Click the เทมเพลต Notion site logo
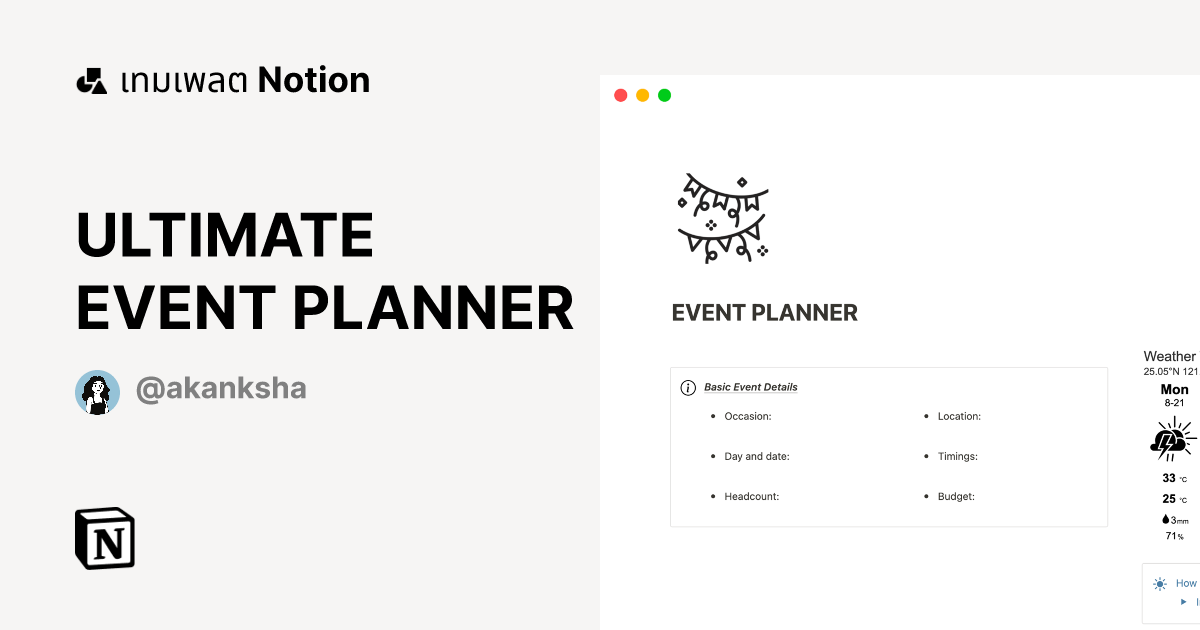 click(222, 79)
